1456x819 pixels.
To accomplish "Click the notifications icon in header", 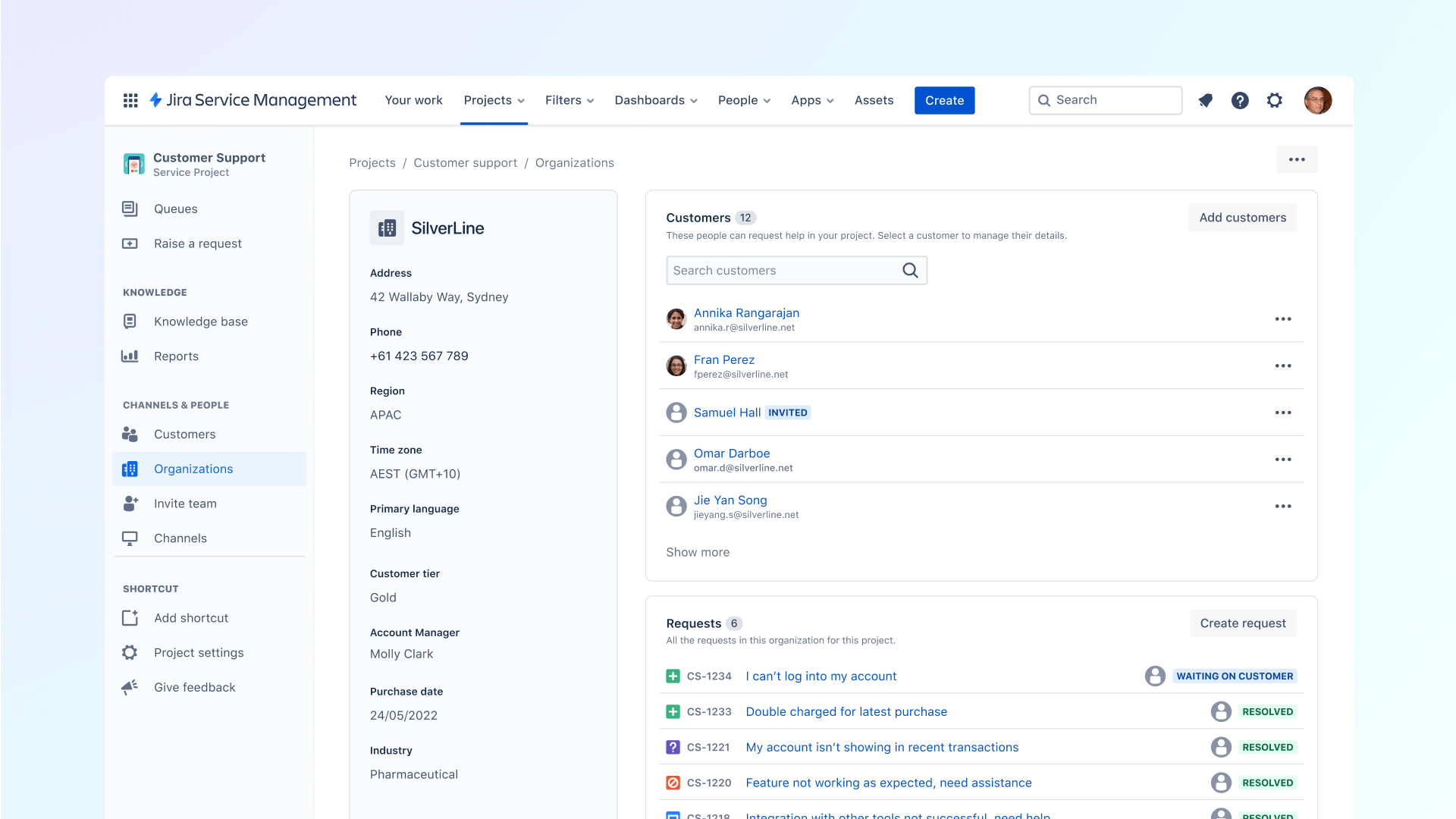I will (1205, 100).
